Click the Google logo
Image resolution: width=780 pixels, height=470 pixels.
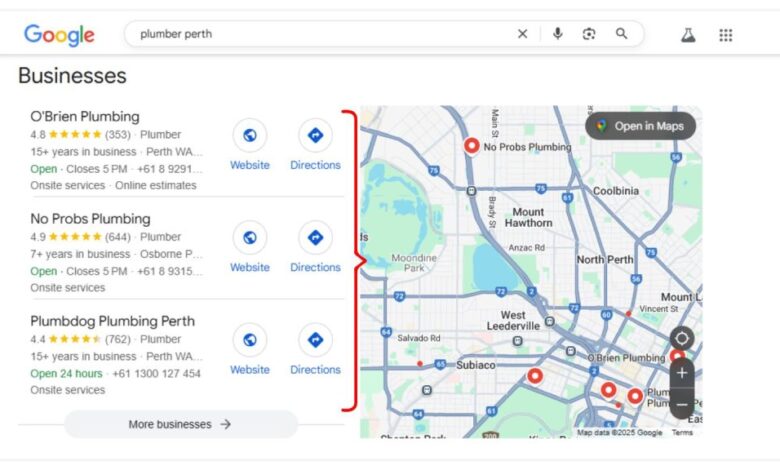click(x=59, y=35)
